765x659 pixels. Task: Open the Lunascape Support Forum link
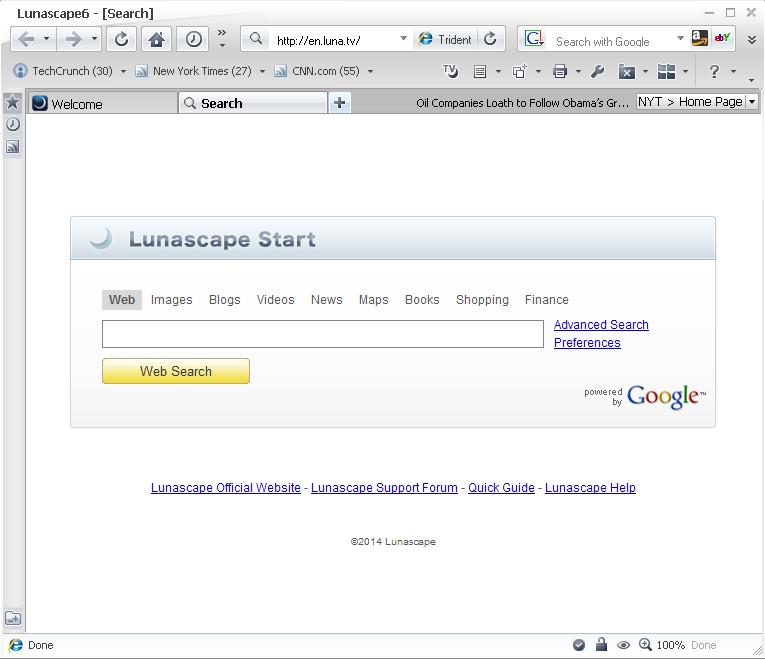tap(384, 488)
